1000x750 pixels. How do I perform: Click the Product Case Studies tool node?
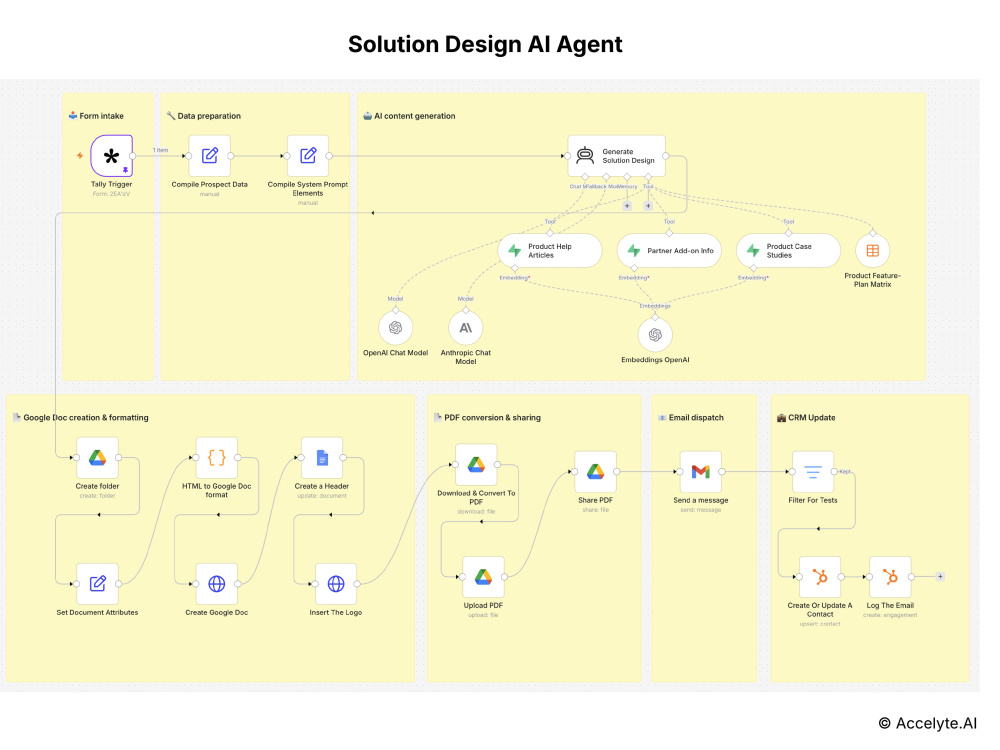788,251
